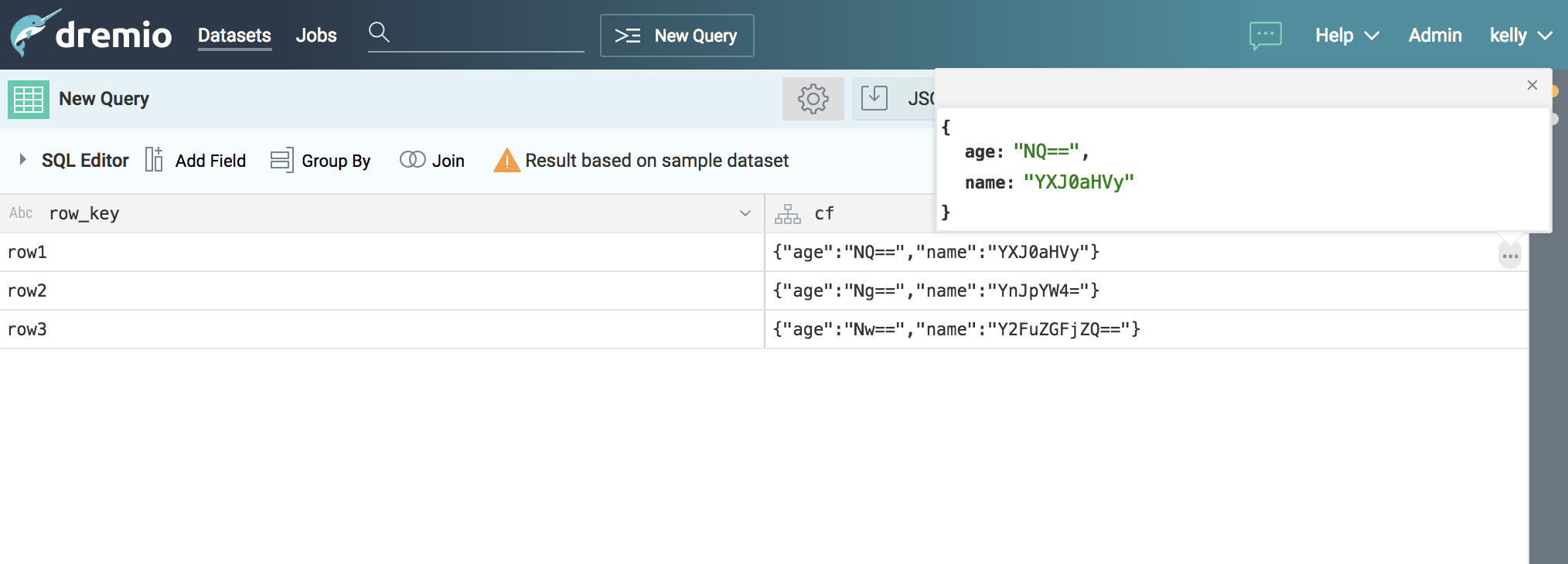1568x564 pixels.
Task: Click the search magnifier icon
Action: click(x=378, y=32)
